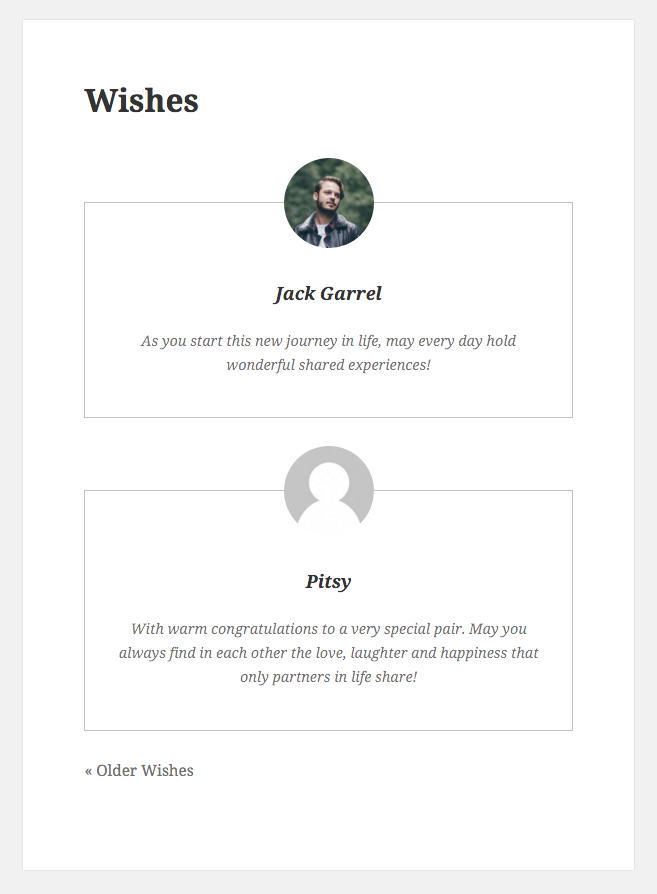Image resolution: width=657 pixels, height=894 pixels.
Task: Open the Older Wishes link
Action: pos(139,770)
